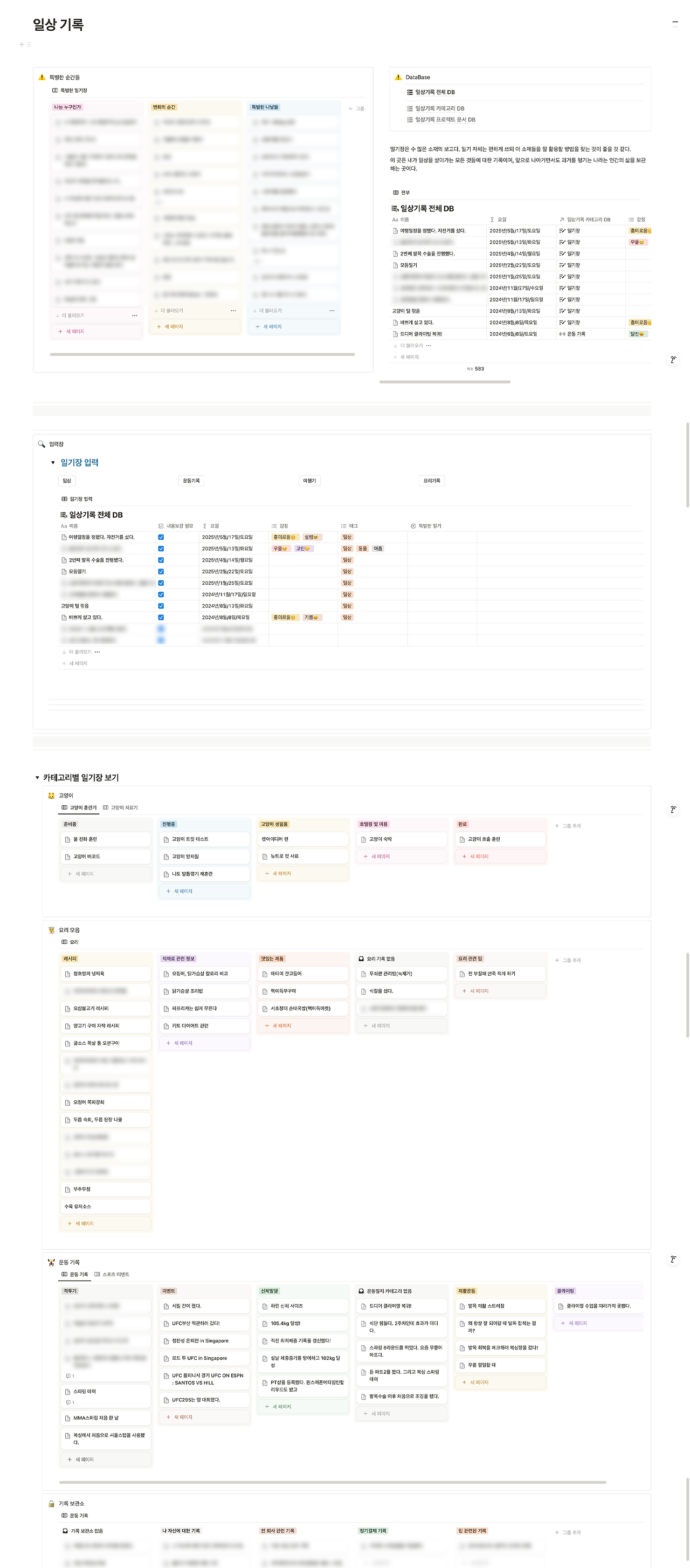Image resolution: width=690 pixels, height=1568 pixels.
Task: Toggle checkbox in the 2024년/11월/17일 row
Action: (161, 594)
